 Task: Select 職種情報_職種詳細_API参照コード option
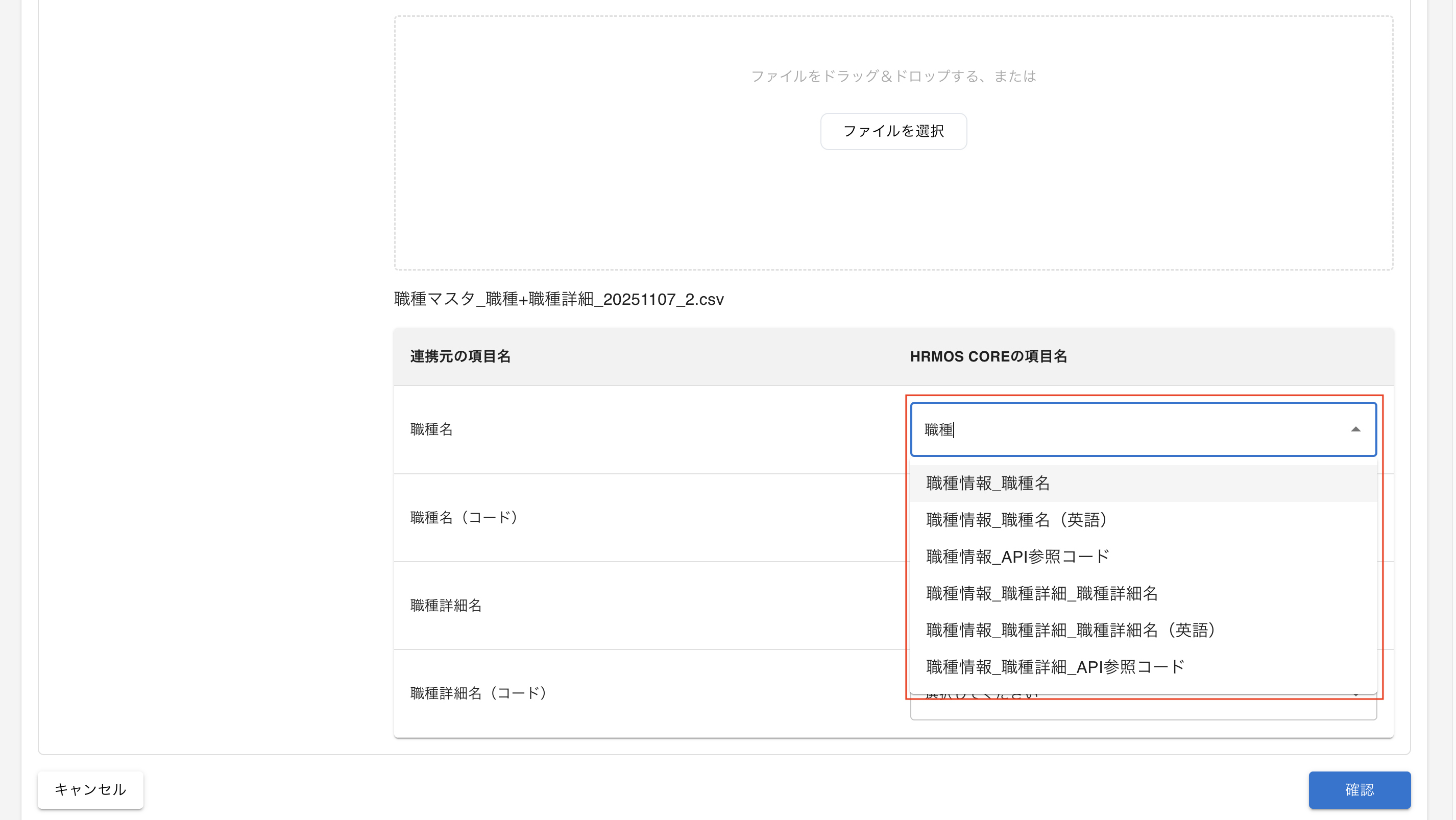(1055, 667)
